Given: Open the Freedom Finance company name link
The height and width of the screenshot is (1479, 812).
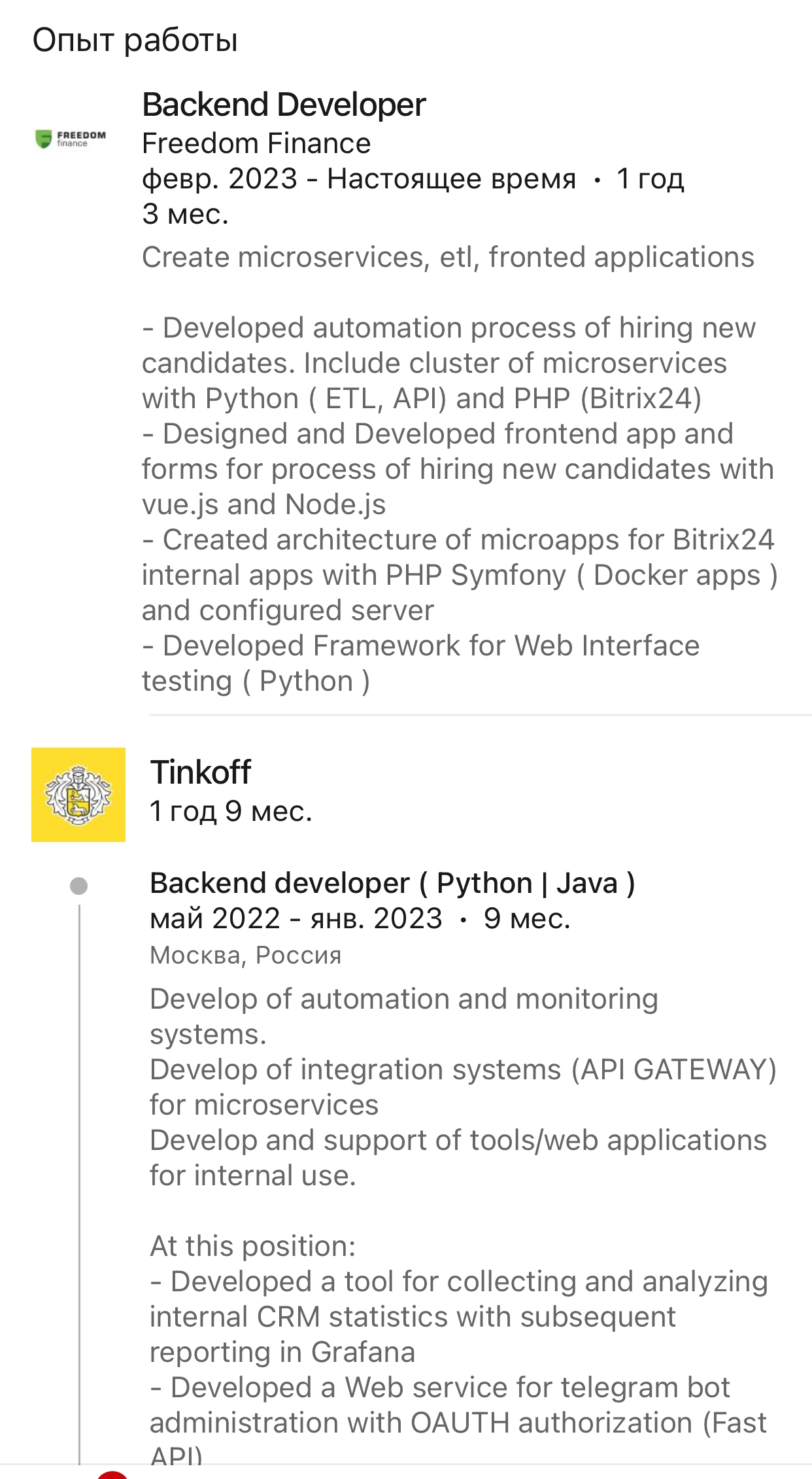Looking at the screenshot, I should point(256,143).
